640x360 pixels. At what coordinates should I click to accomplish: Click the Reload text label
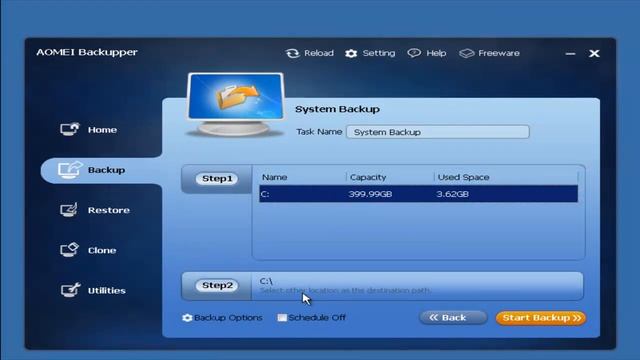(318, 53)
